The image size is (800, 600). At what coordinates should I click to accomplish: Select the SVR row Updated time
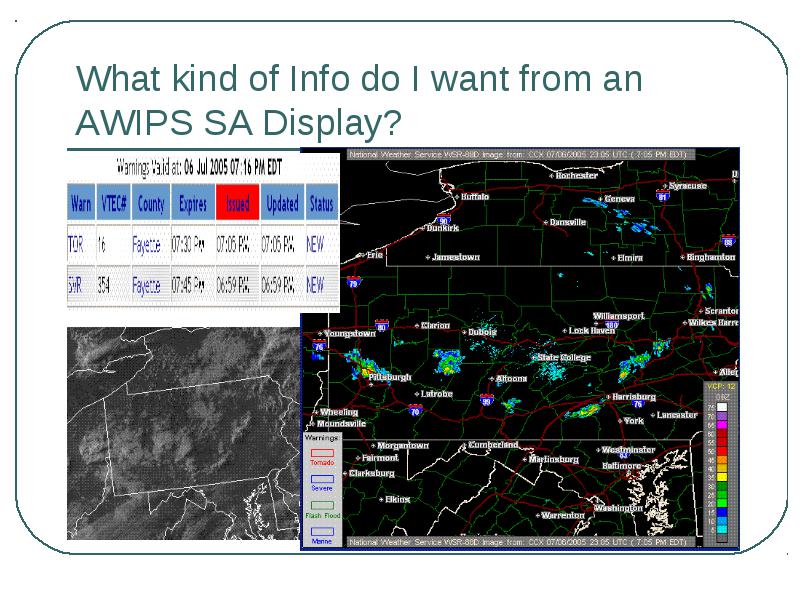278,285
